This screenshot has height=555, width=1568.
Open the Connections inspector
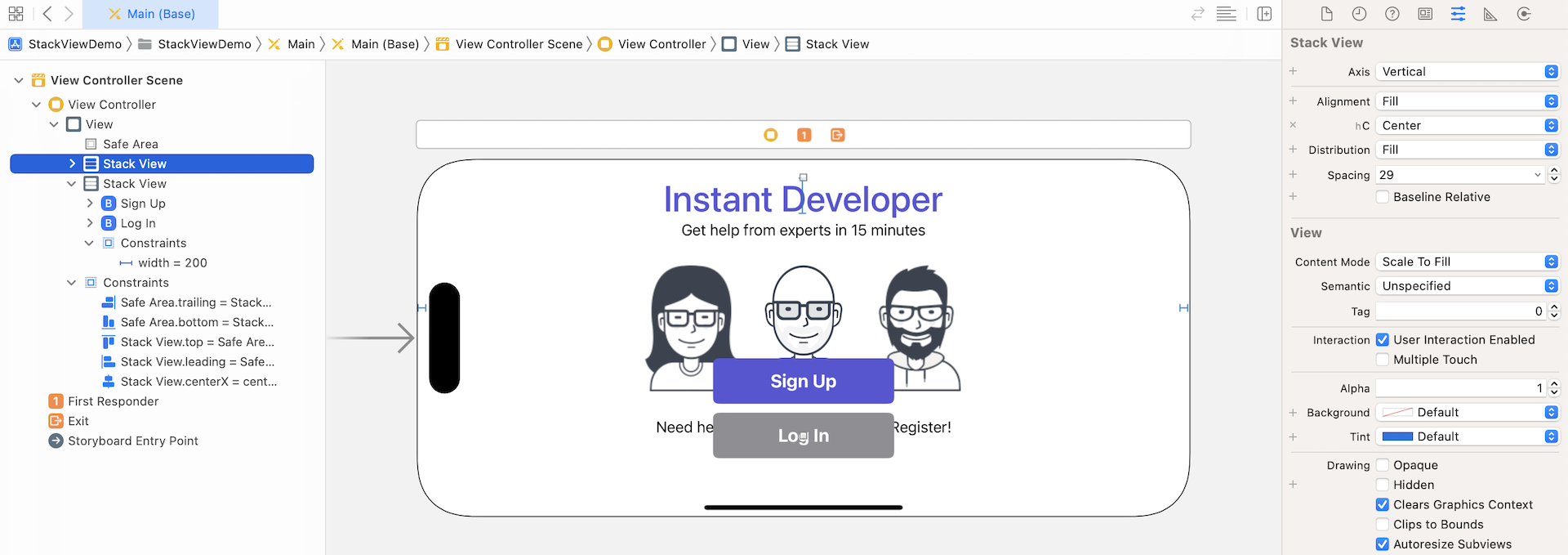click(x=1524, y=14)
